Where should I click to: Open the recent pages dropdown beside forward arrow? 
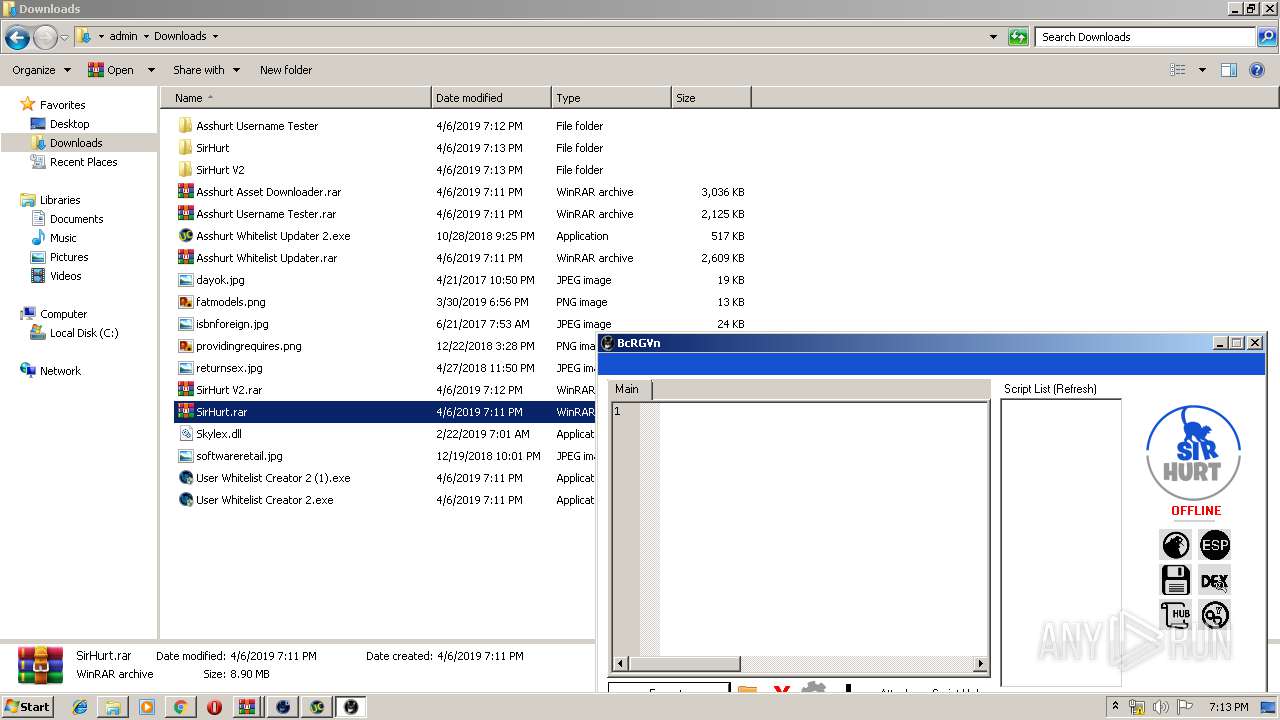[65, 38]
